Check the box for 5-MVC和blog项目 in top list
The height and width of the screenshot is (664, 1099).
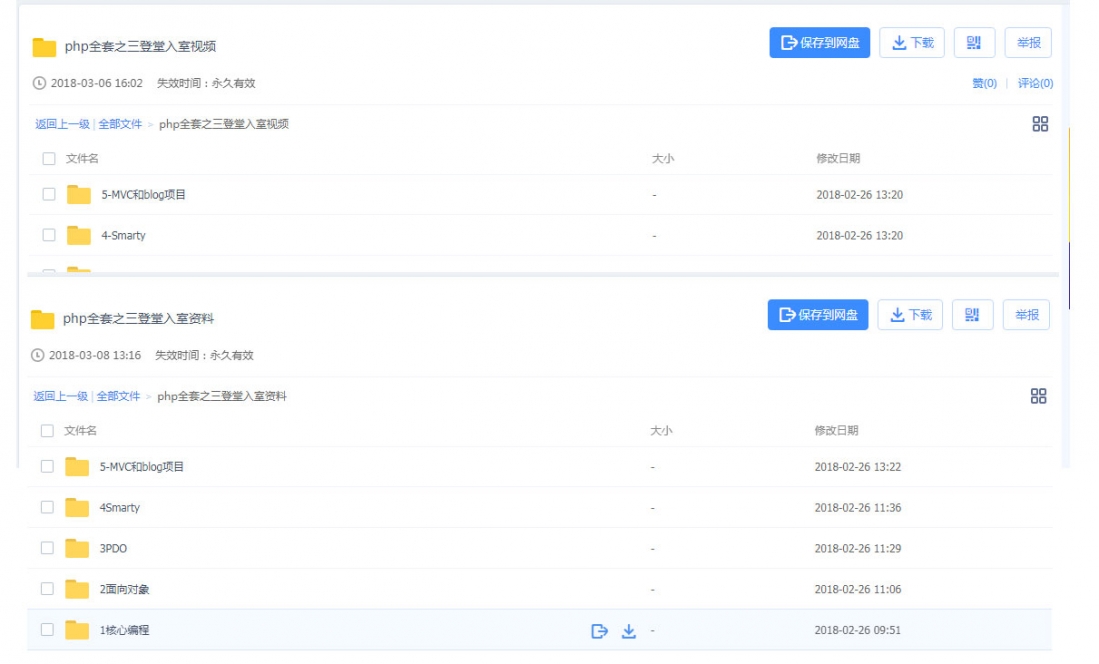(x=49, y=194)
